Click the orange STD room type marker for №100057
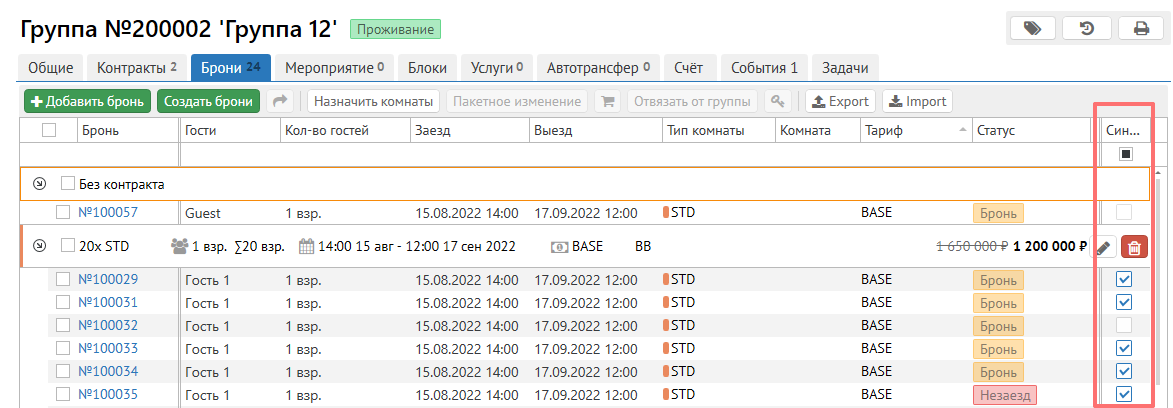Image resolution: width=1173 pixels, height=408 pixels. 666,213
